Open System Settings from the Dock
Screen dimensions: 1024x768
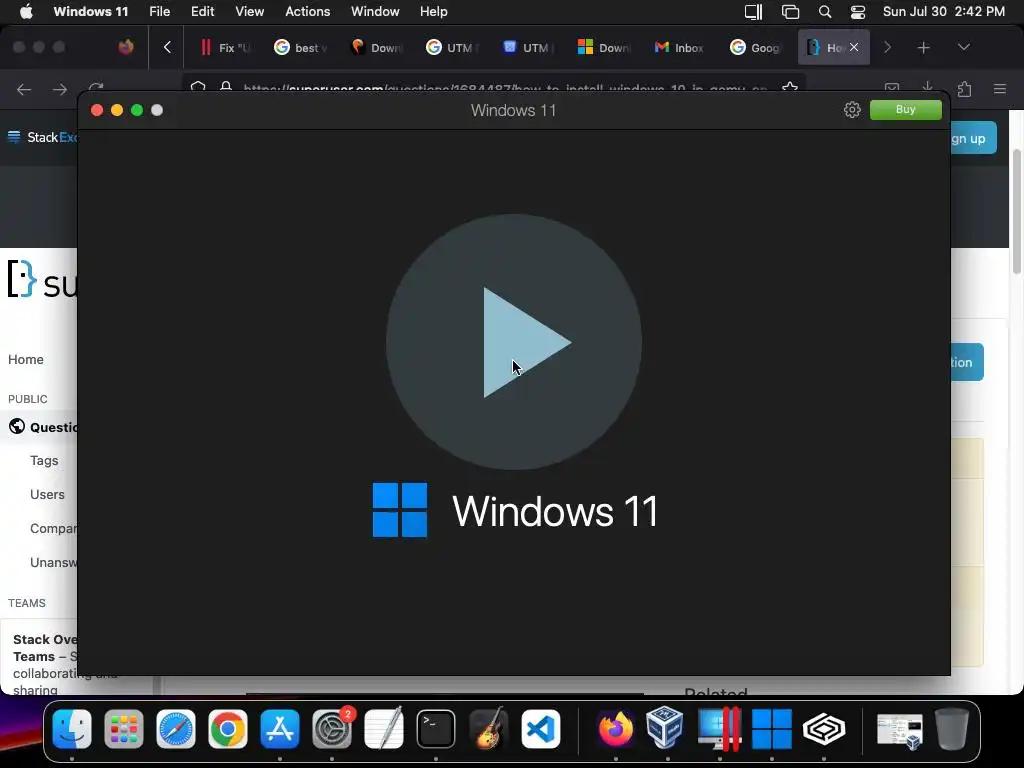pyautogui.click(x=332, y=729)
